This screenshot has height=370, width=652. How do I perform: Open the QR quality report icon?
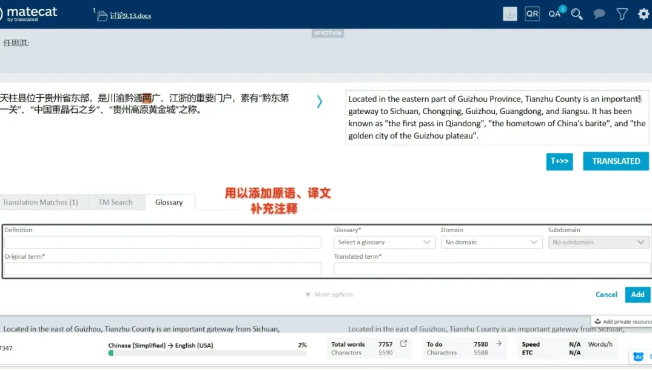coord(532,14)
